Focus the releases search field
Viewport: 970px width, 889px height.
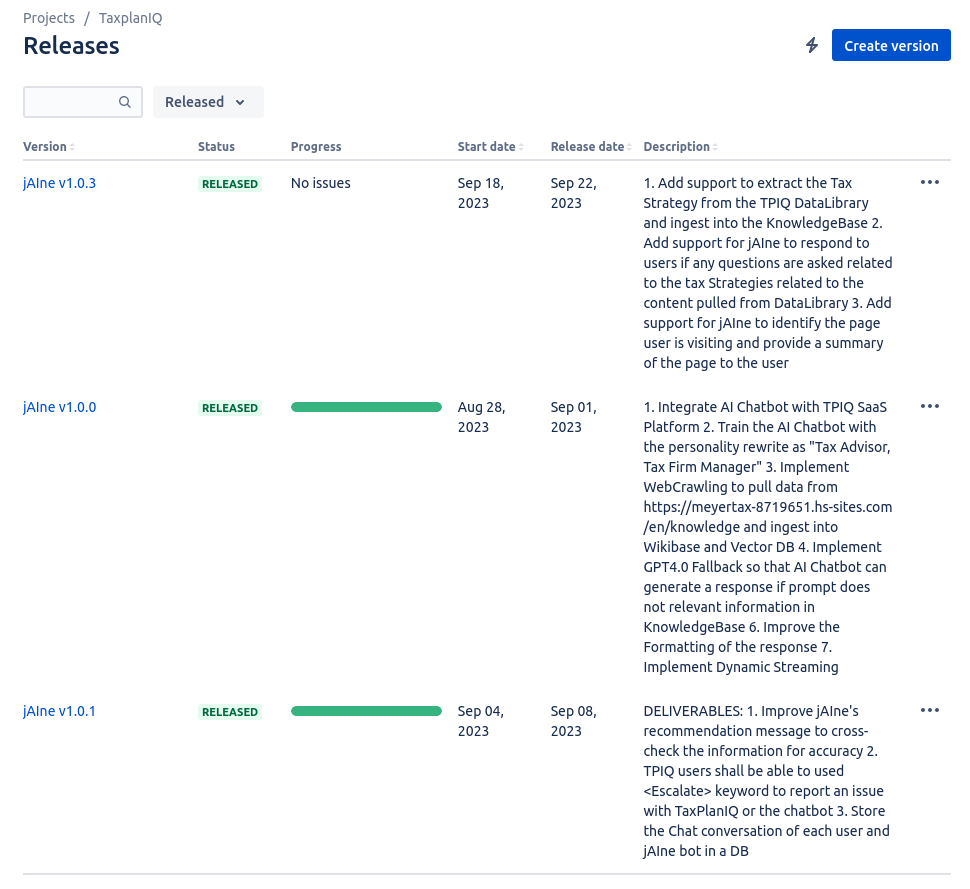(83, 102)
